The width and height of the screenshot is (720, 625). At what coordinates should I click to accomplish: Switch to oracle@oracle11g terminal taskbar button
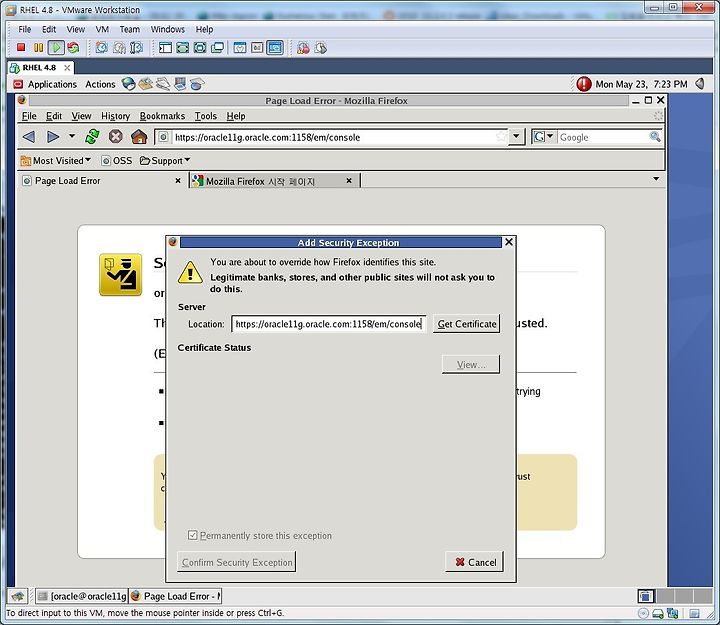(x=82, y=596)
